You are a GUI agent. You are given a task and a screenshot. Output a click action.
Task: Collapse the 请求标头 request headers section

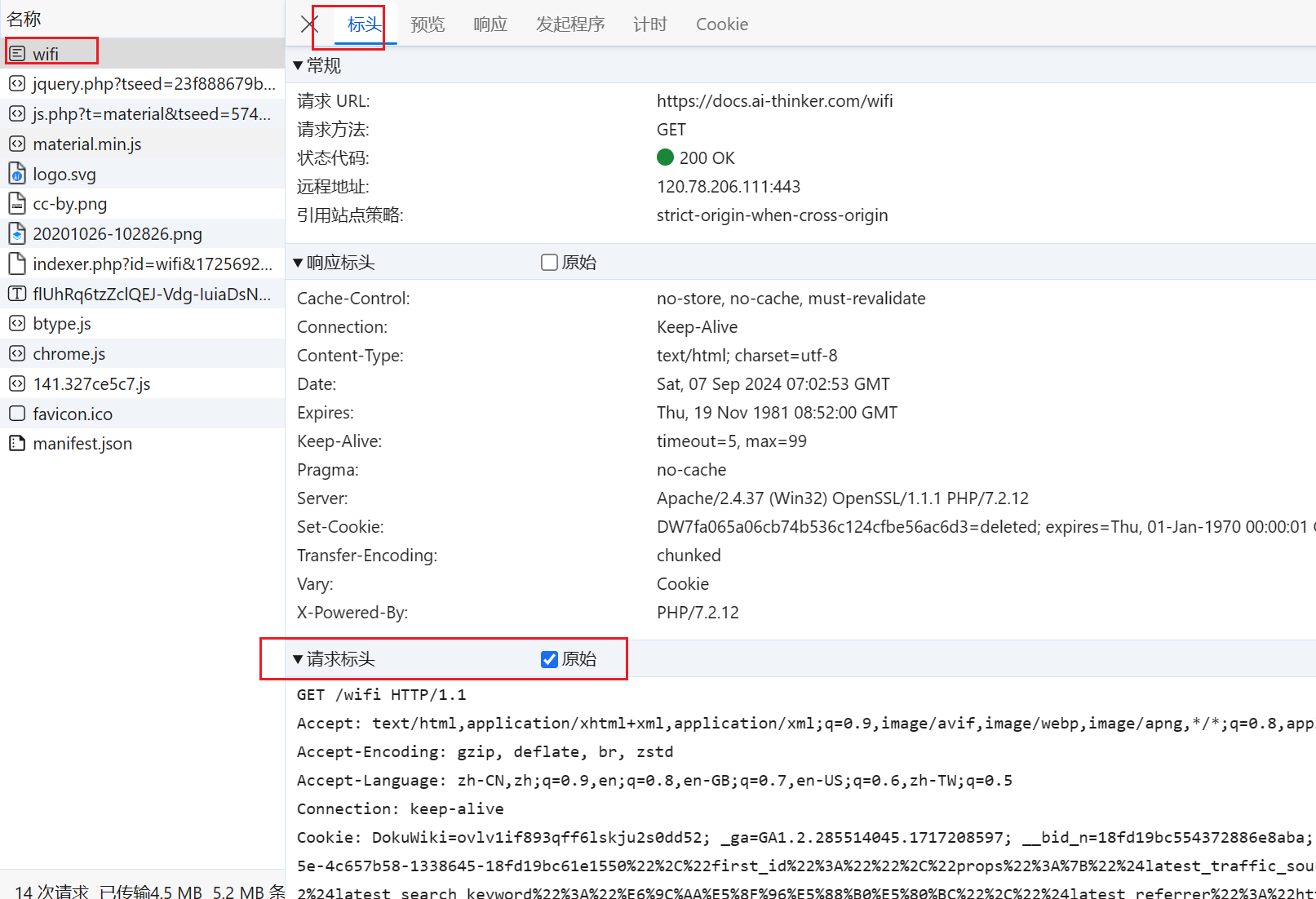tap(298, 659)
